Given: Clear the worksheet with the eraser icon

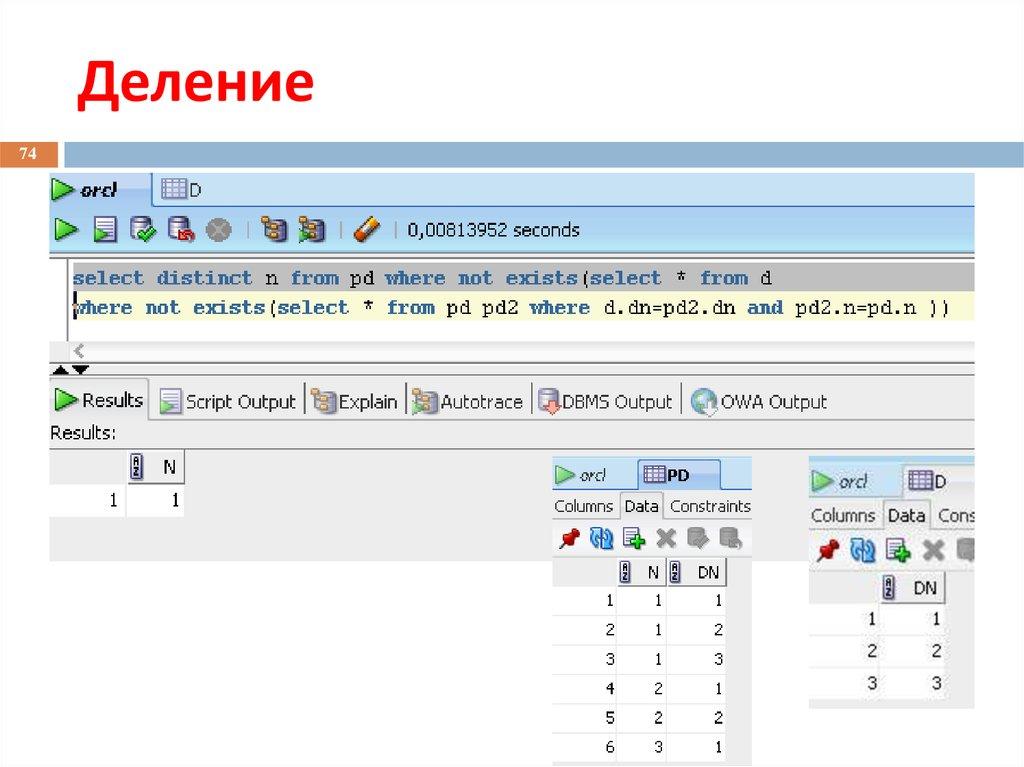Looking at the screenshot, I should point(367,229).
